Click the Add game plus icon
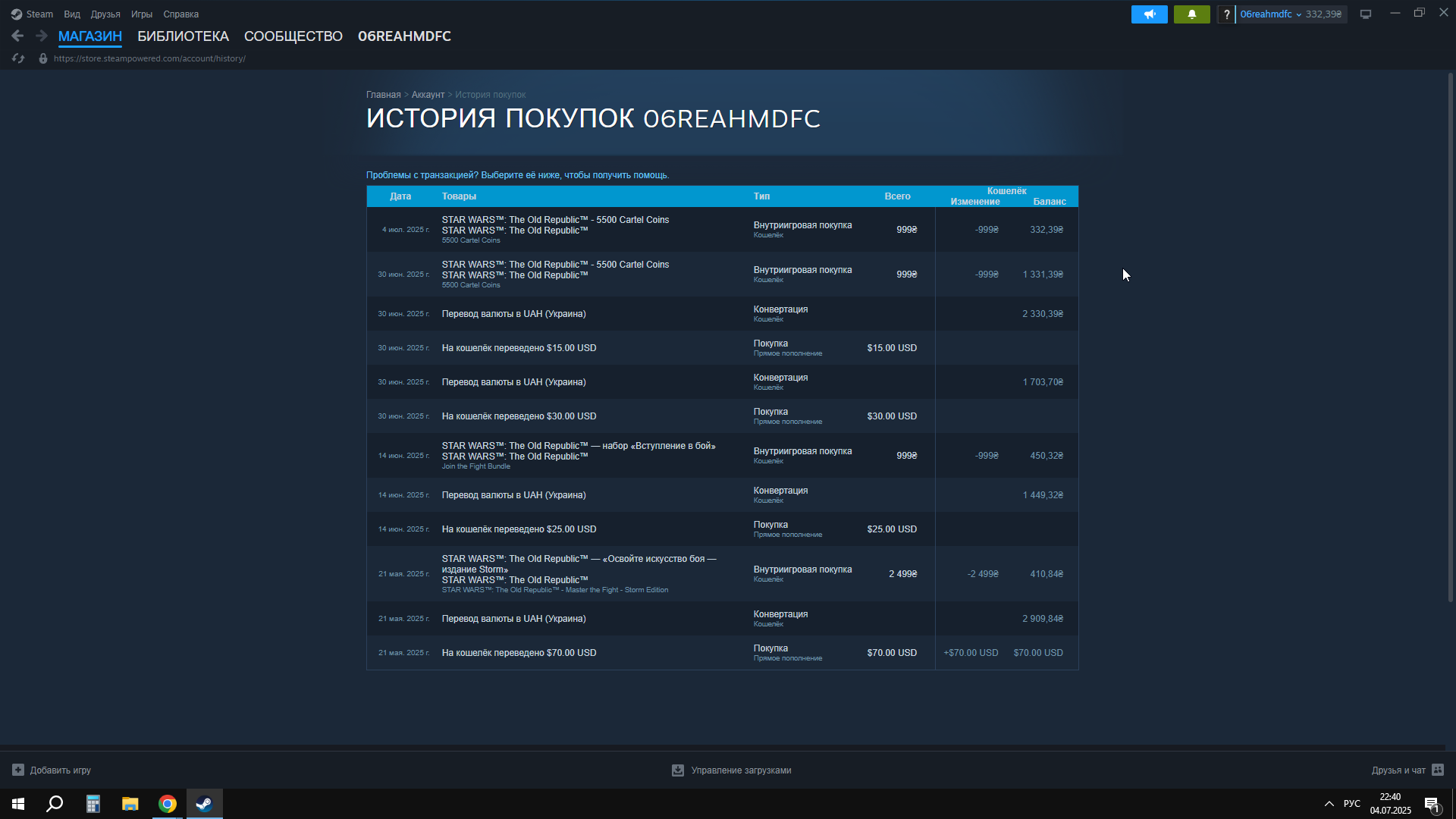The width and height of the screenshot is (1456, 819). coord(18,770)
